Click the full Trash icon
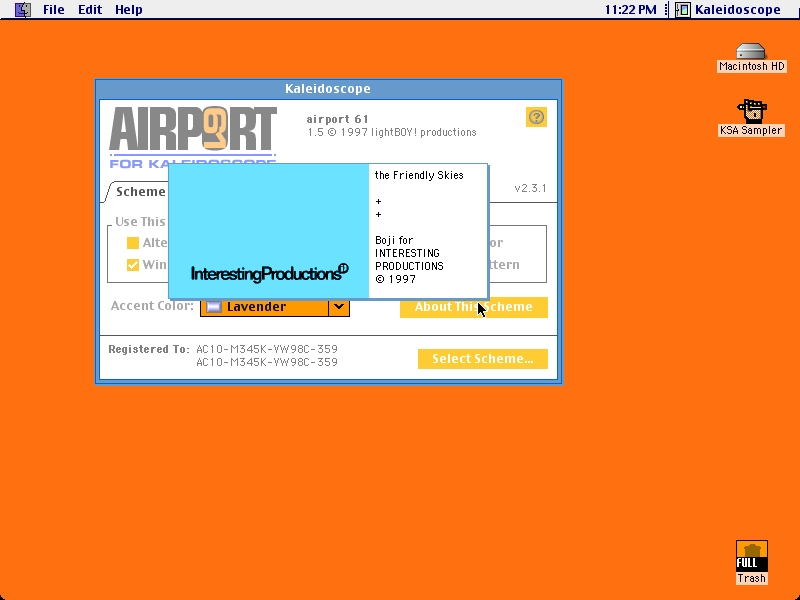800x600 pixels. point(752,562)
